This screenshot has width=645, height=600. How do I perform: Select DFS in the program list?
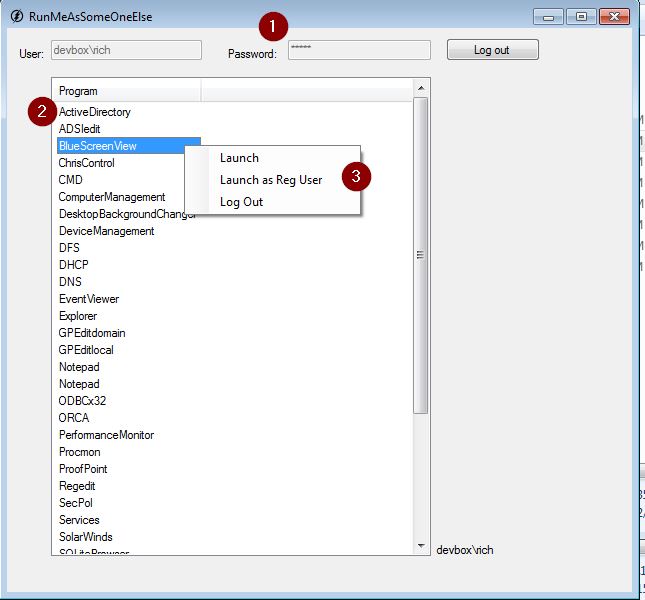click(x=69, y=248)
